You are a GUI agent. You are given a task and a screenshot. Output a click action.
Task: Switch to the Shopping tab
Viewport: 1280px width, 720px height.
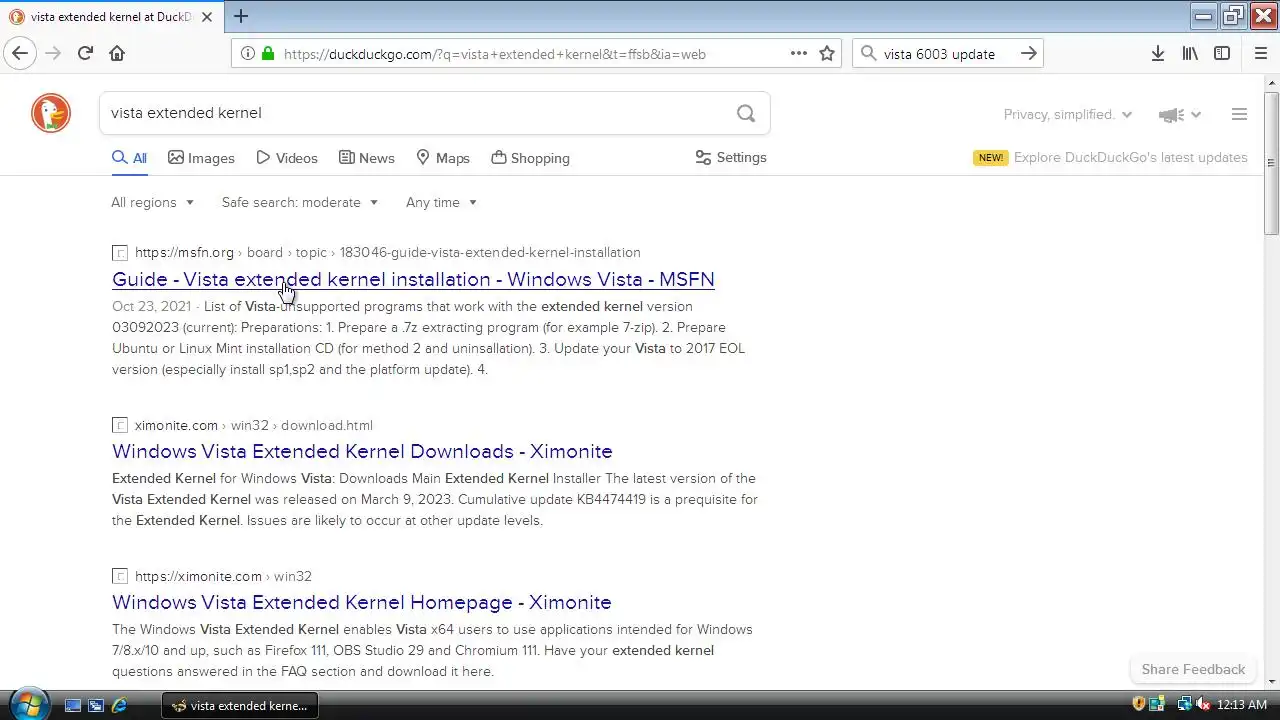531,158
